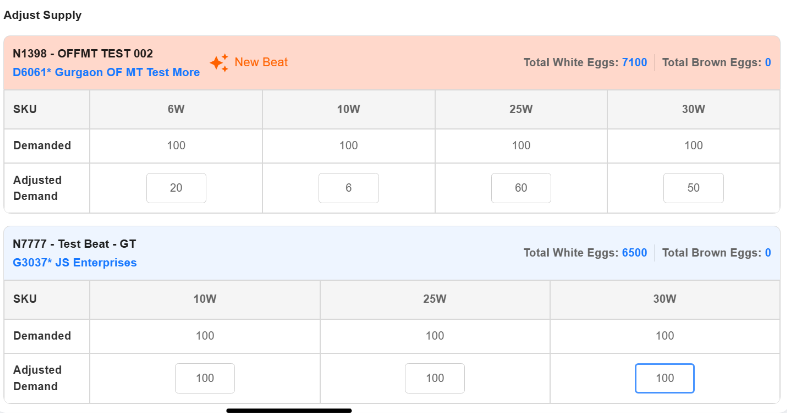Focus the 25W adjusted demand field for N7777
The image size is (787, 413).
tap(435, 378)
